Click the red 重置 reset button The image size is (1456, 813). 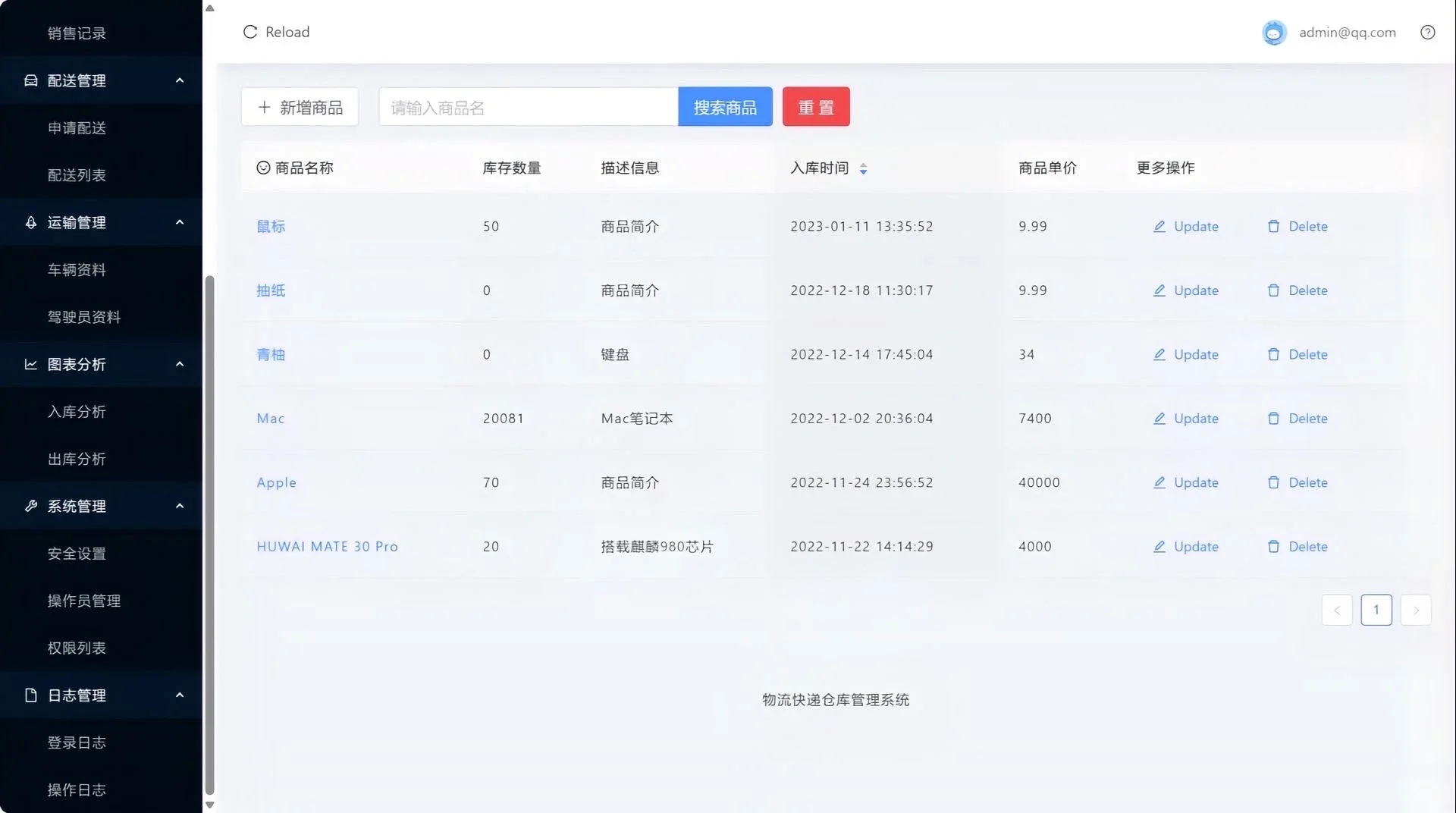click(x=815, y=106)
